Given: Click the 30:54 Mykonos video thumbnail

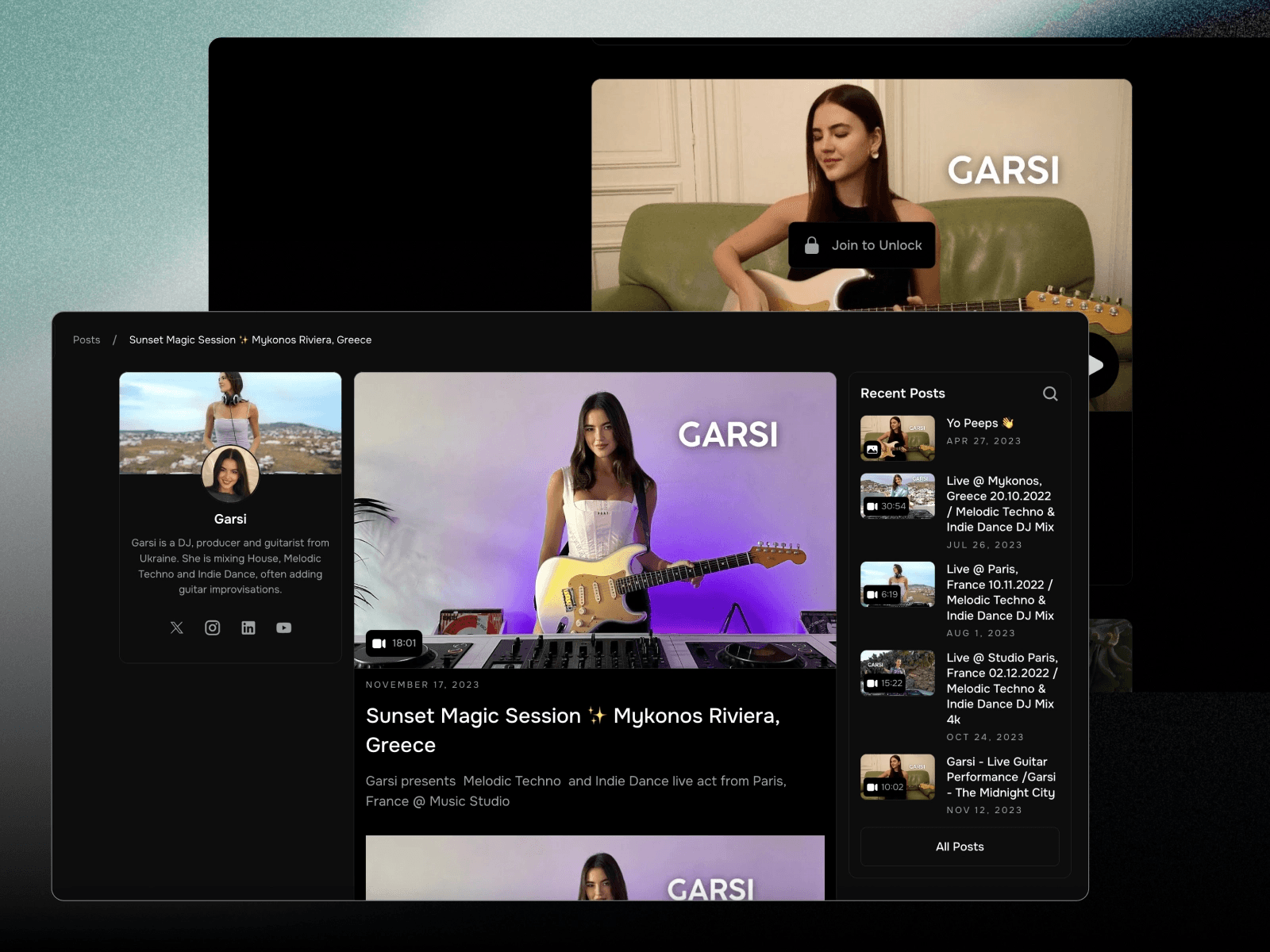Looking at the screenshot, I should coord(898,496).
